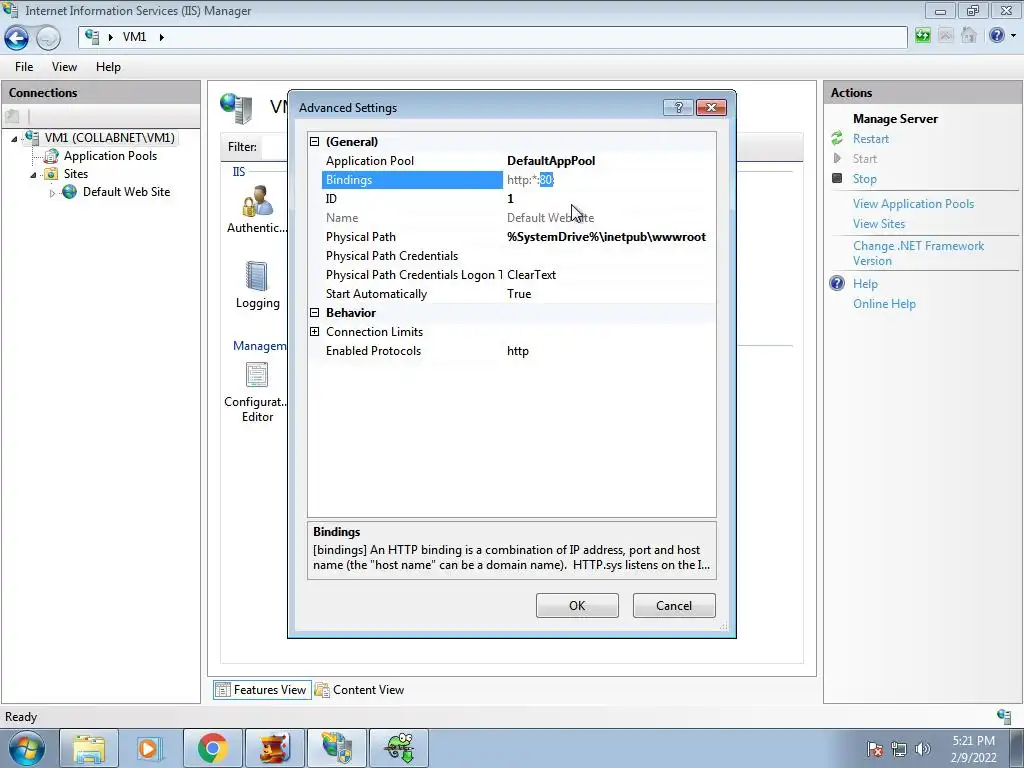The image size is (1024, 768).
Task: Switch to Content View tab
Action: point(360,690)
